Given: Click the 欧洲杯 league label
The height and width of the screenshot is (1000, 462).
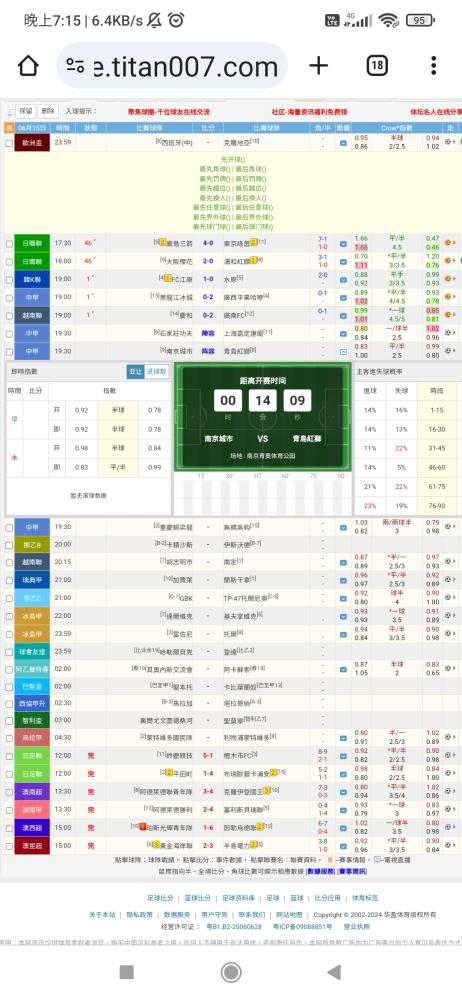Looking at the screenshot, I should click(x=31, y=143).
